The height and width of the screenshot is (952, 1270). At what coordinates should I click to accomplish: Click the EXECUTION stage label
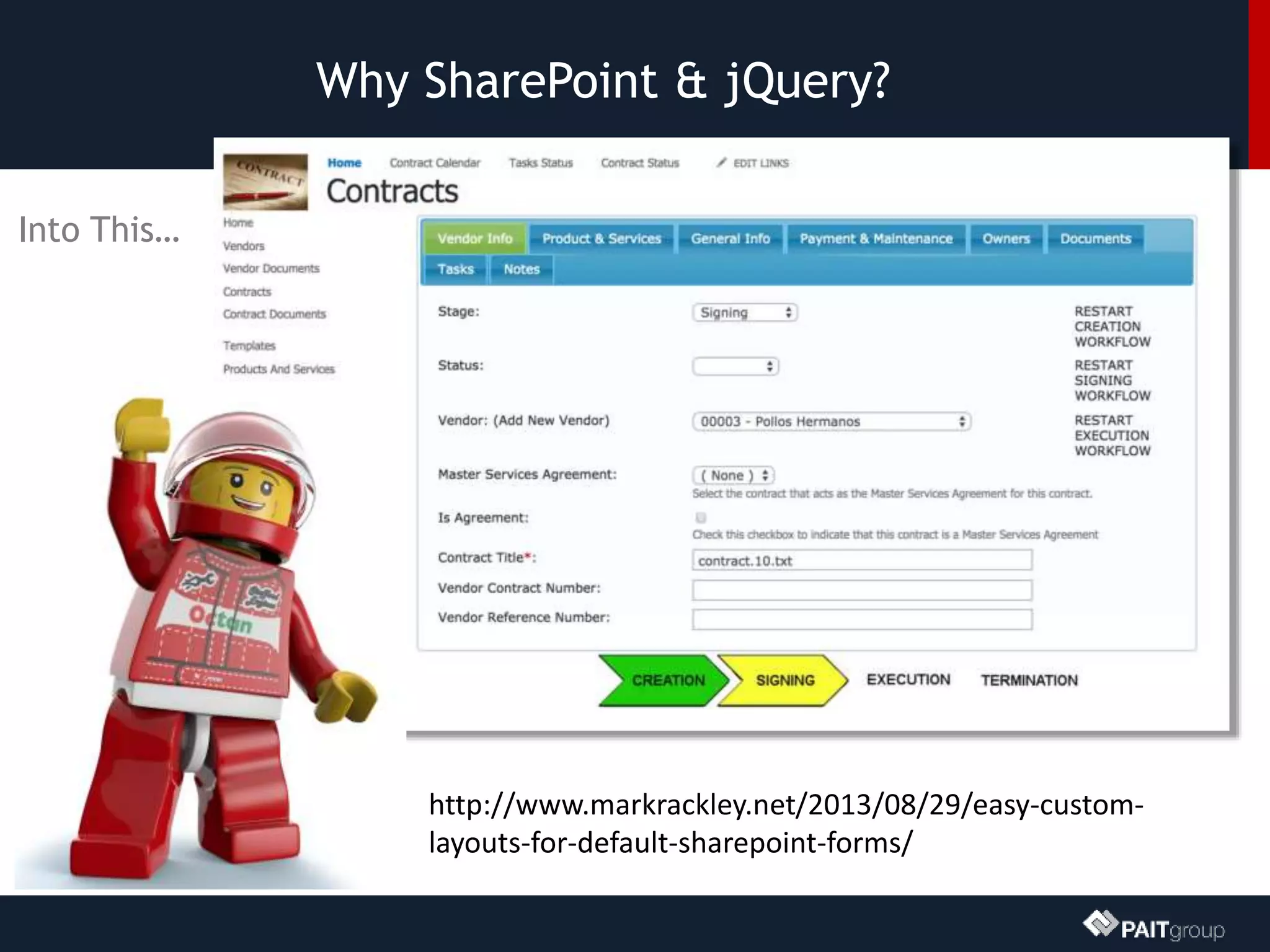click(x=908, y=680)
